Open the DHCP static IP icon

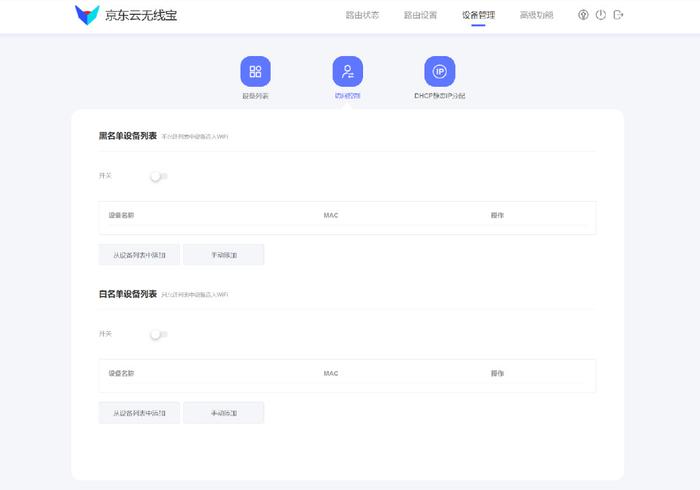[x=440, y=71]
